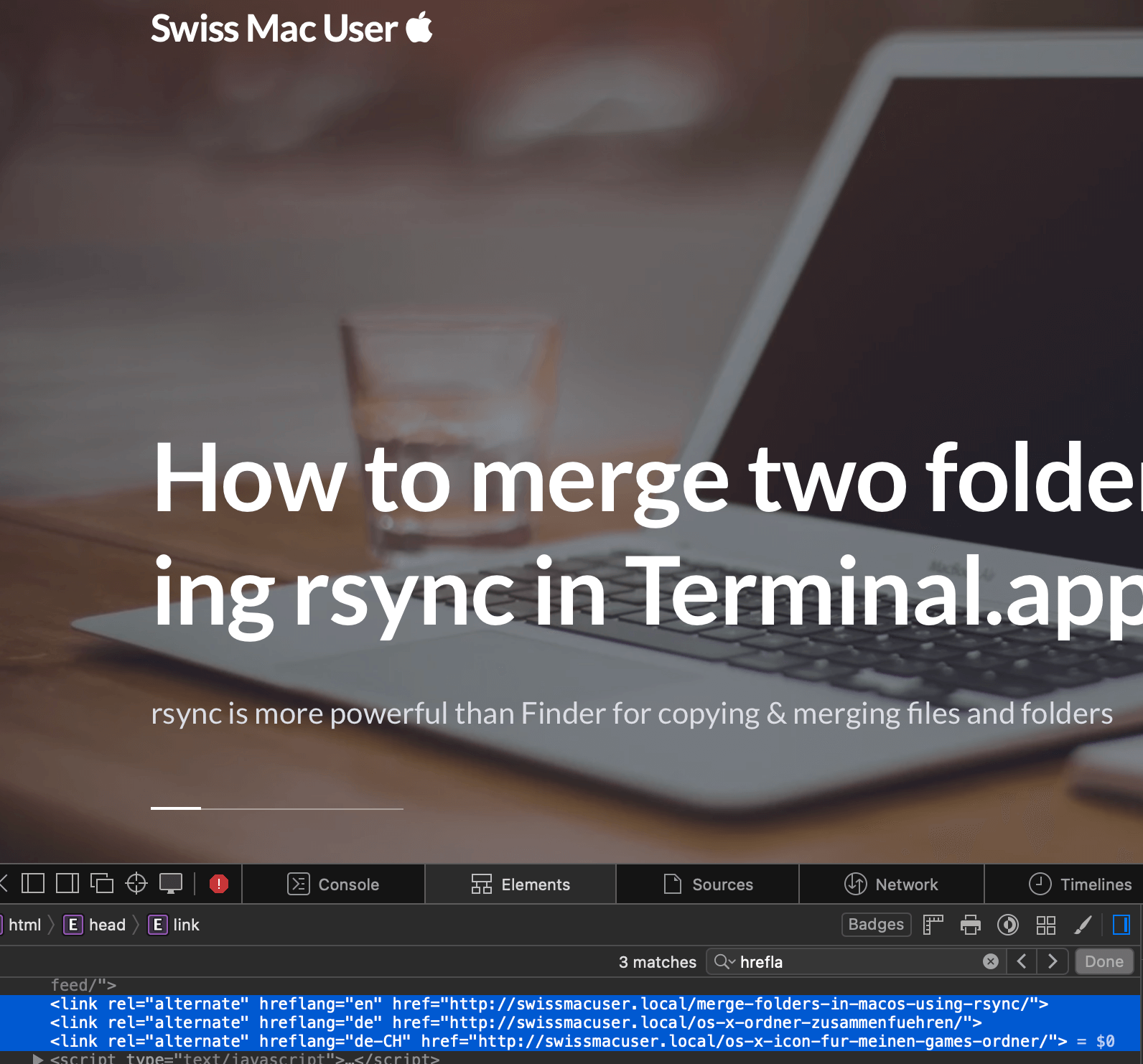1143x1064 pixels.
Task: Expand the collapsed script element triangle
Action: click(37, 1058)
